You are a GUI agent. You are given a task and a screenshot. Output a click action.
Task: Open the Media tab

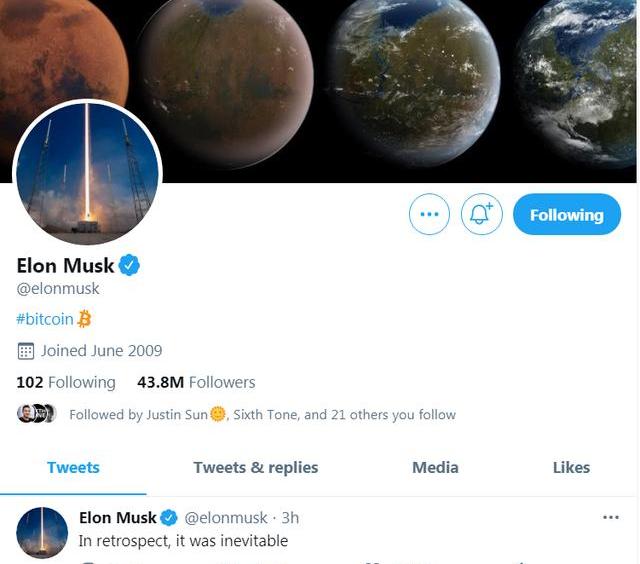pyautogui.click(x=435, y=467)
